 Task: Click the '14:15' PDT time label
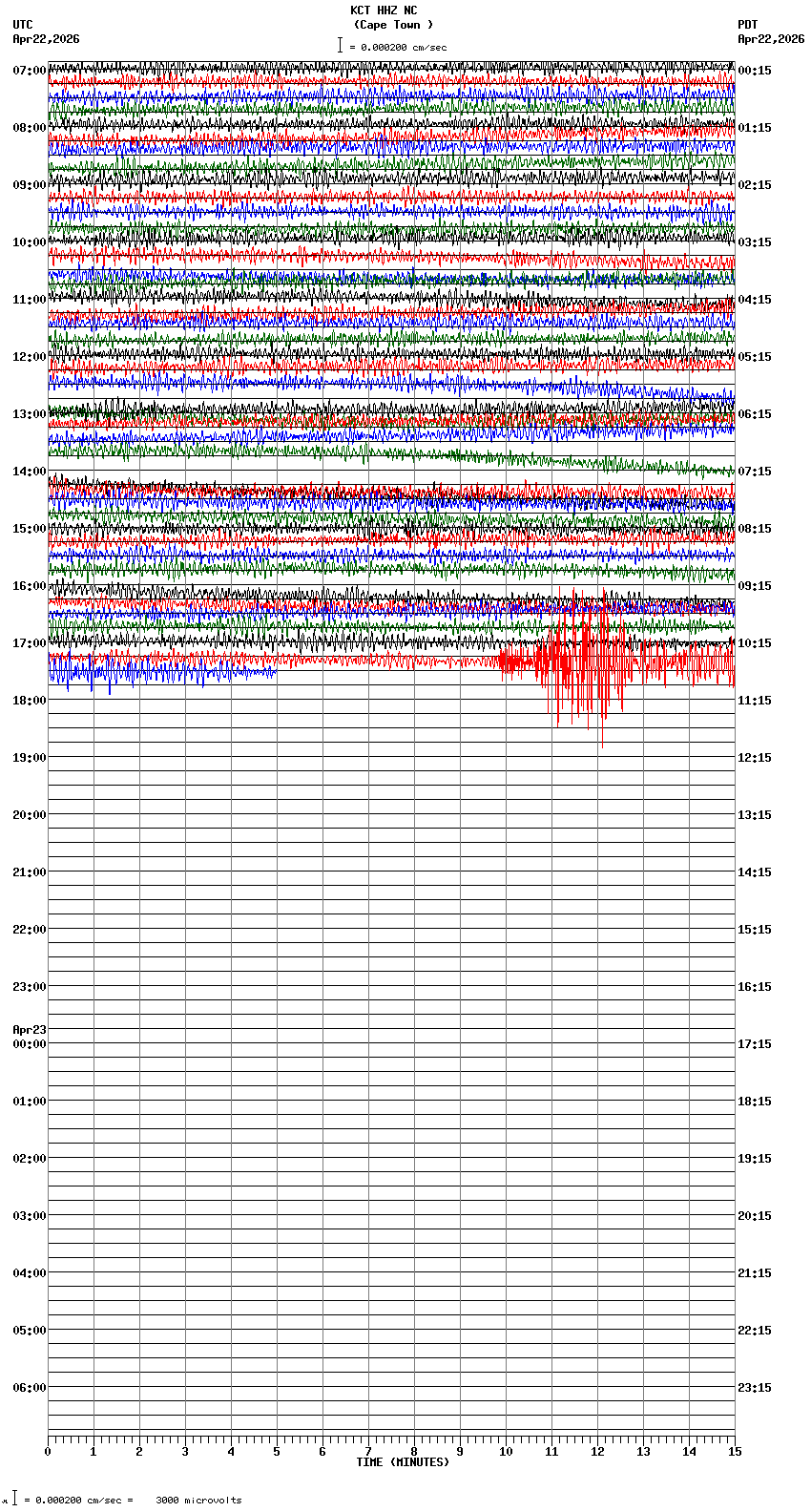click(755, 872)
